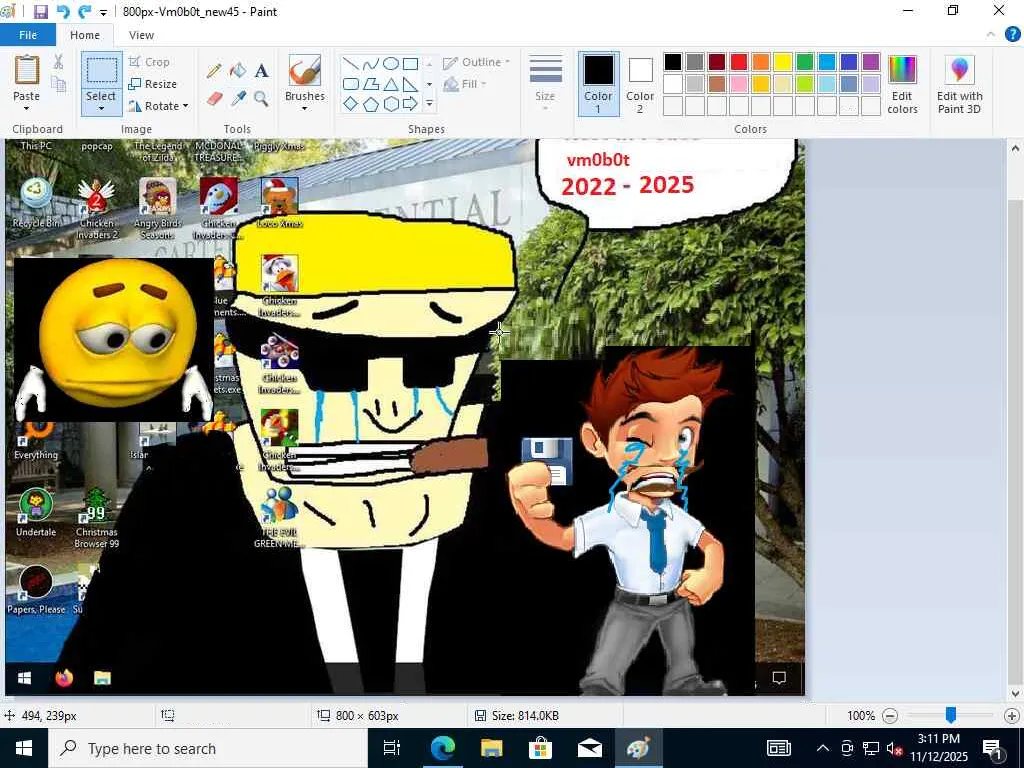Zoom out with minus button
1024x768 pixels.
click(890, 716)
